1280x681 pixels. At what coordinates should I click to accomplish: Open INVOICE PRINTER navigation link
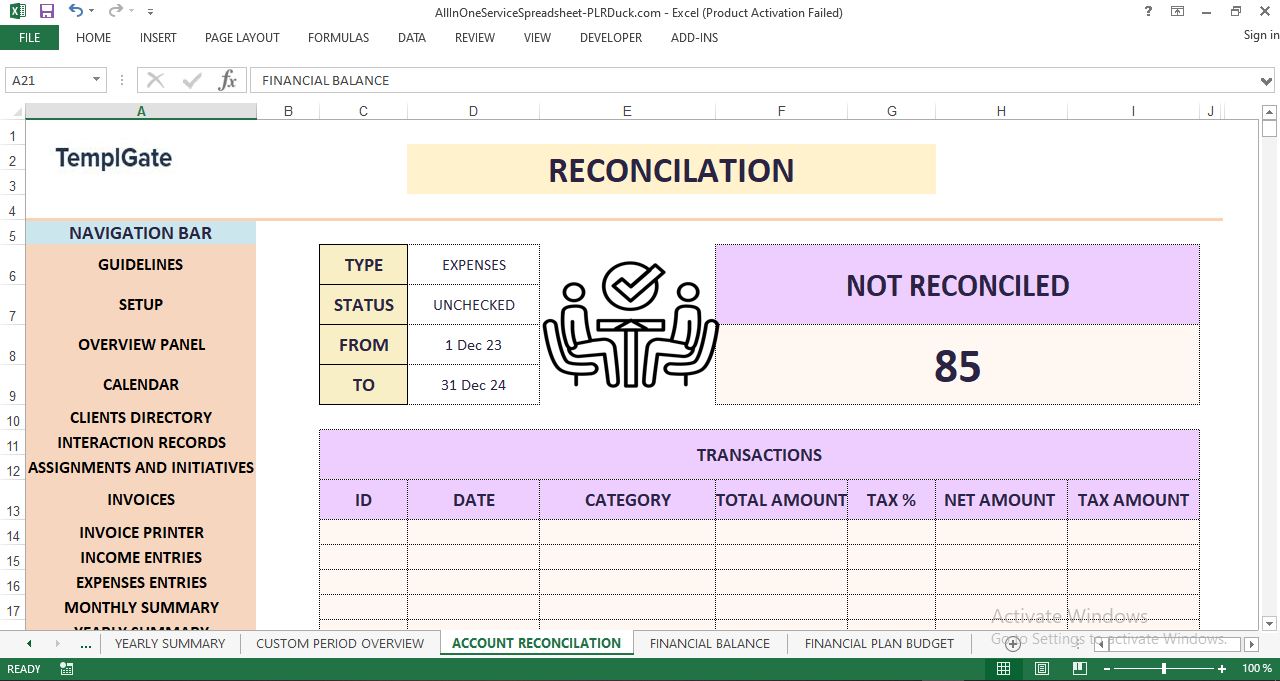[x=141, y=533]
